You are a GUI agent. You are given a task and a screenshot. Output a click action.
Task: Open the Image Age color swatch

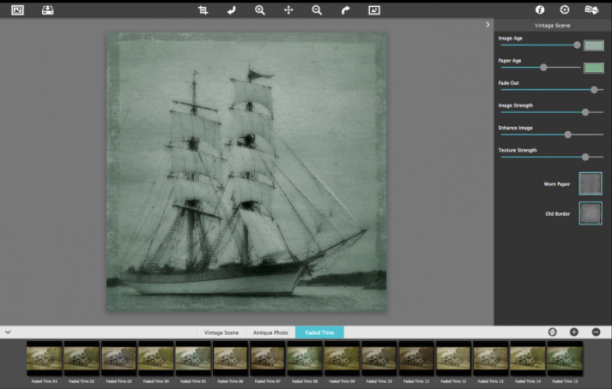pyautogui.click(x=594, y=45)
